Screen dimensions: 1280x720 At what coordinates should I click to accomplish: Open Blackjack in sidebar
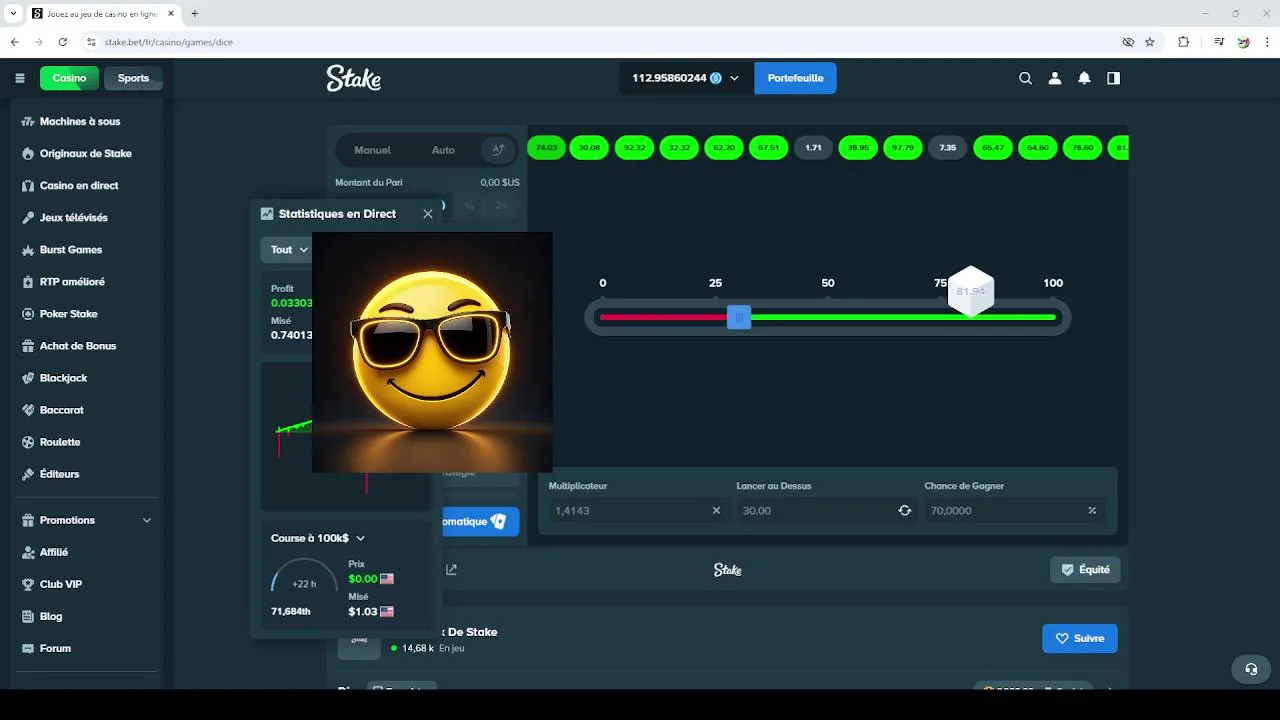[x=64, y=377]
